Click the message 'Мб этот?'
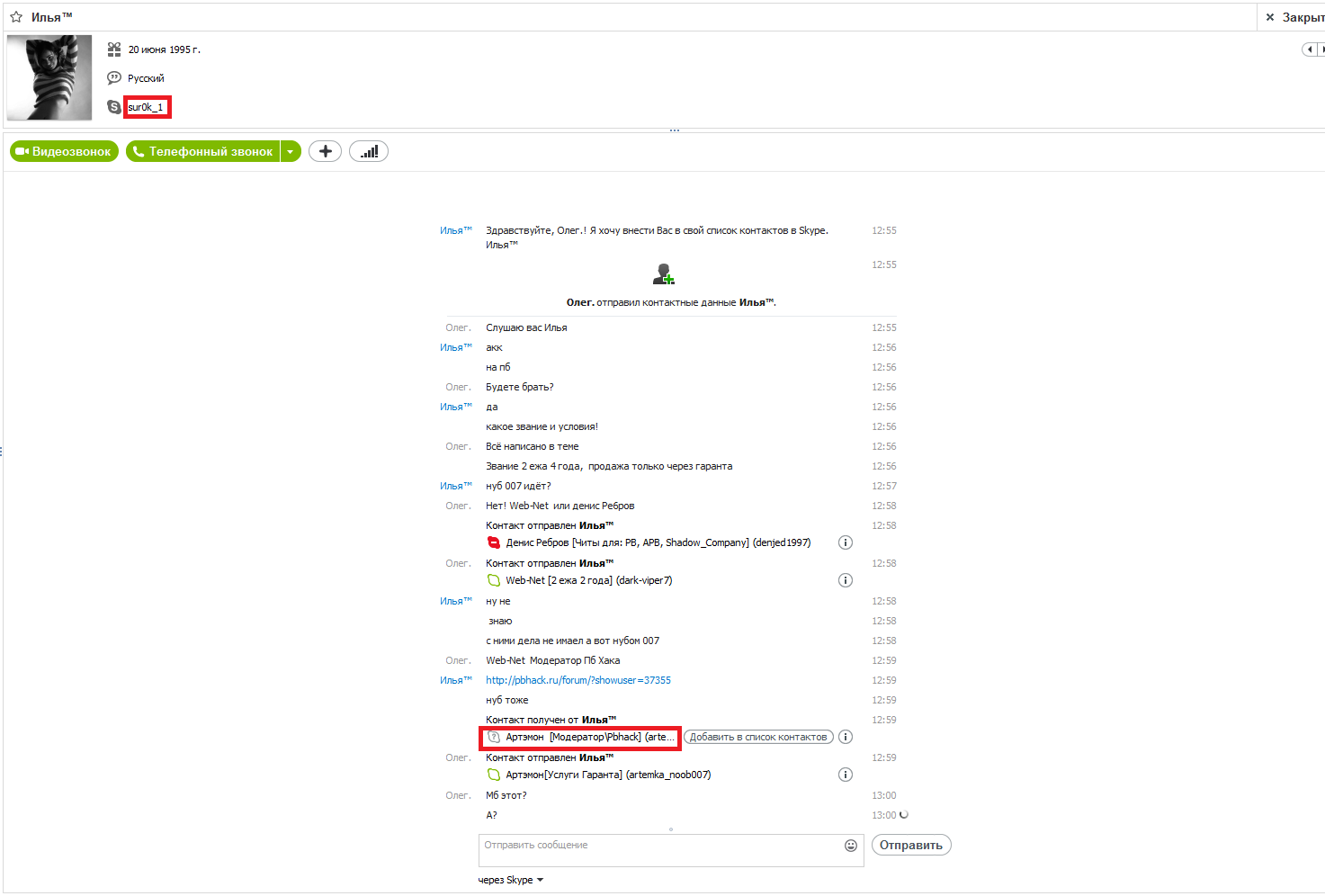1325x896 pixels. 506,795
